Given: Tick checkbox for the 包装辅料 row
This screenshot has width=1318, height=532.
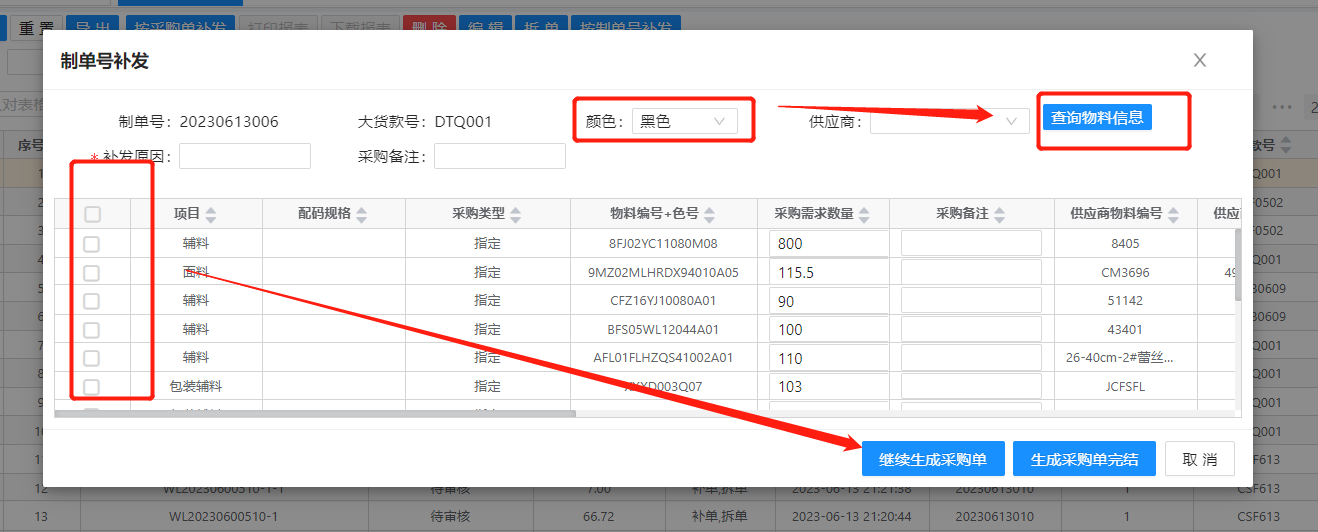Looking at the screenshot, I should point(92,386).
